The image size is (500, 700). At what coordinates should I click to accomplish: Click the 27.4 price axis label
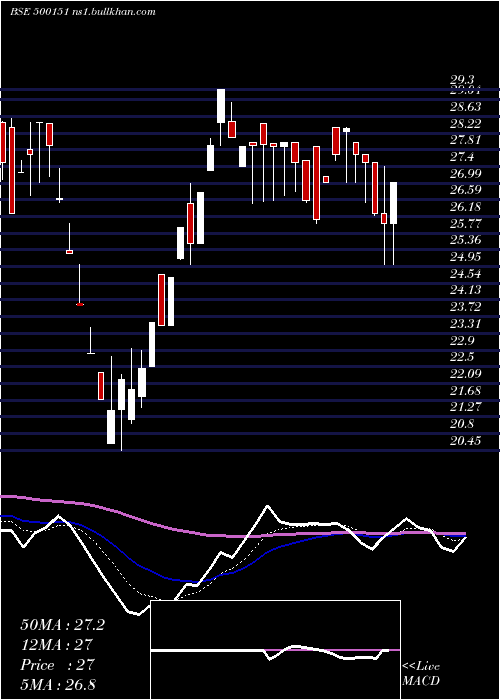(x=462, y=157)
